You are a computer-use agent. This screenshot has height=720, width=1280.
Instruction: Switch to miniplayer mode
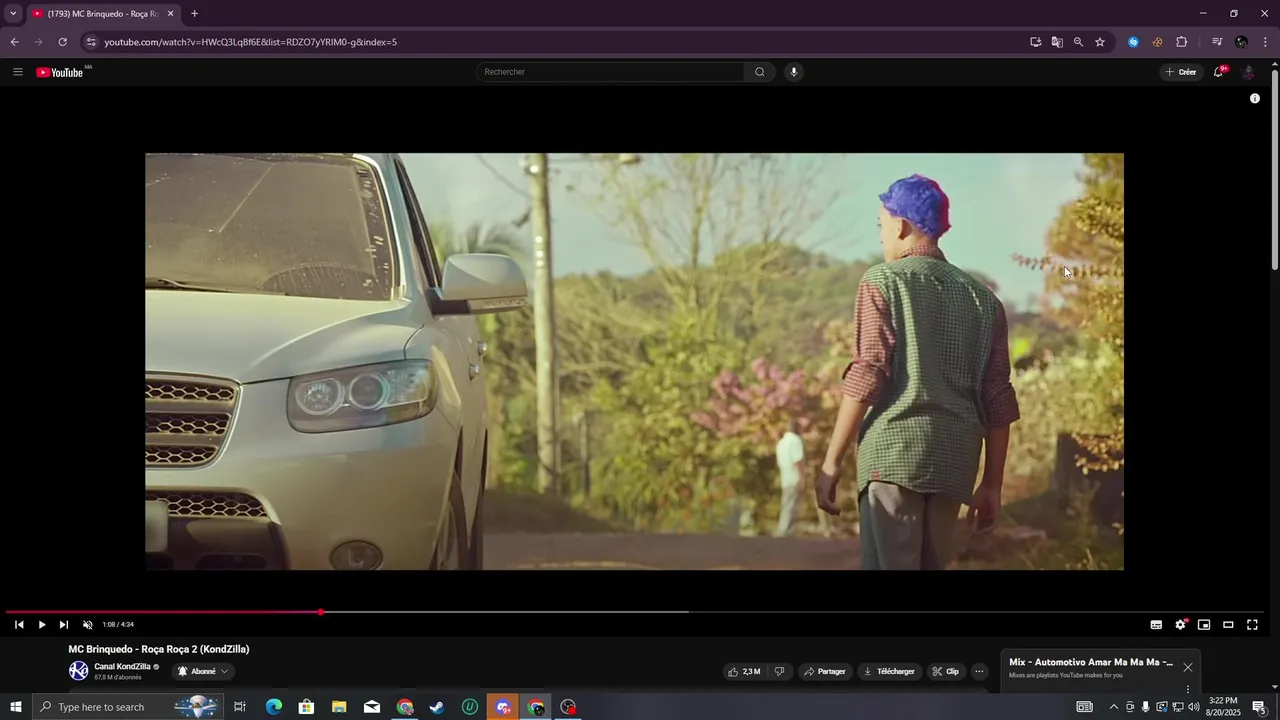[1204, 625]
